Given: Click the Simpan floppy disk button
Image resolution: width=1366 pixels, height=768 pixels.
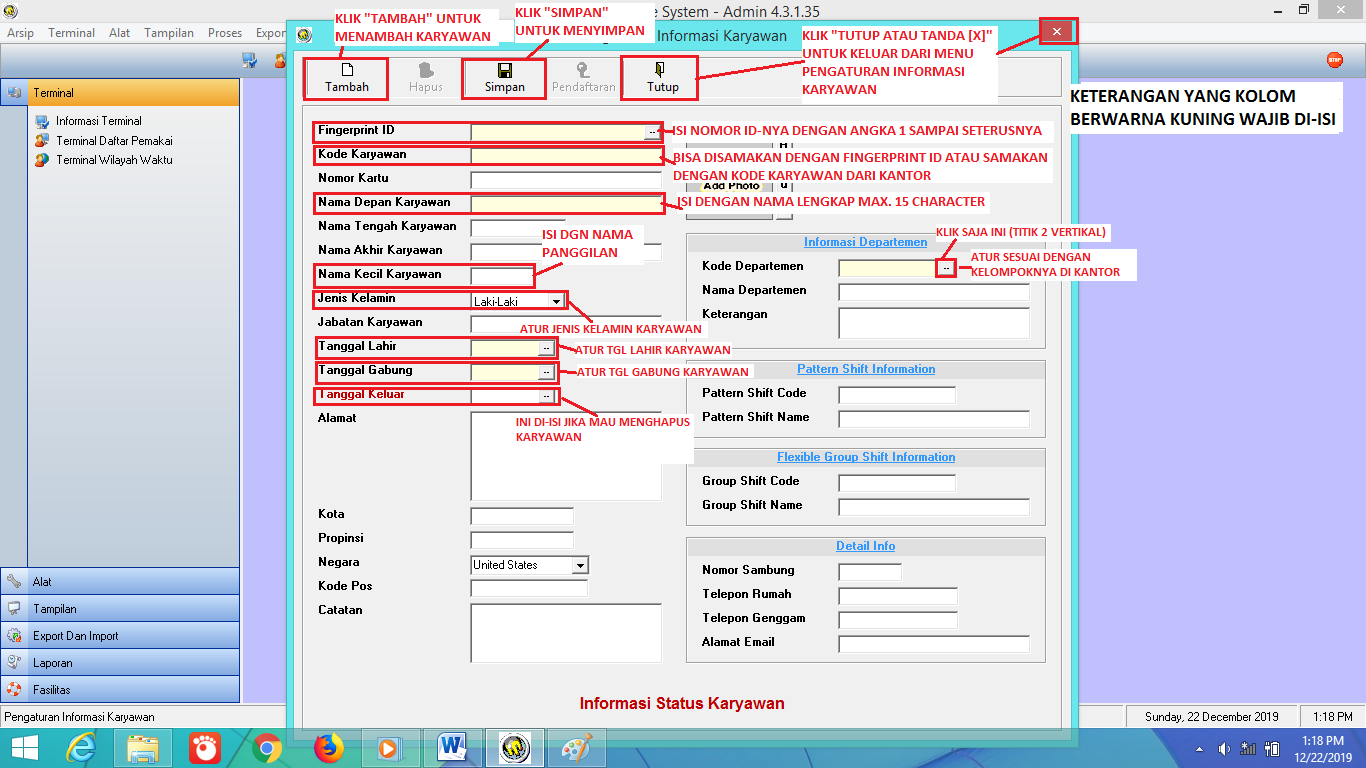Looking at the screenshot, I should (x=505, y=78).
